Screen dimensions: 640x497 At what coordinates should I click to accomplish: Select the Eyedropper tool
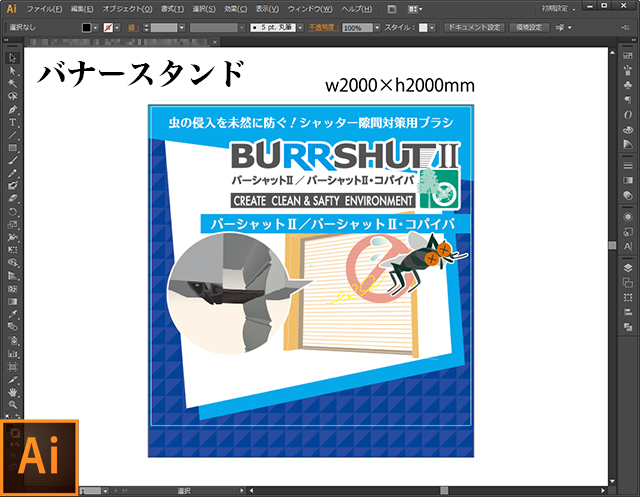(12, 314)
